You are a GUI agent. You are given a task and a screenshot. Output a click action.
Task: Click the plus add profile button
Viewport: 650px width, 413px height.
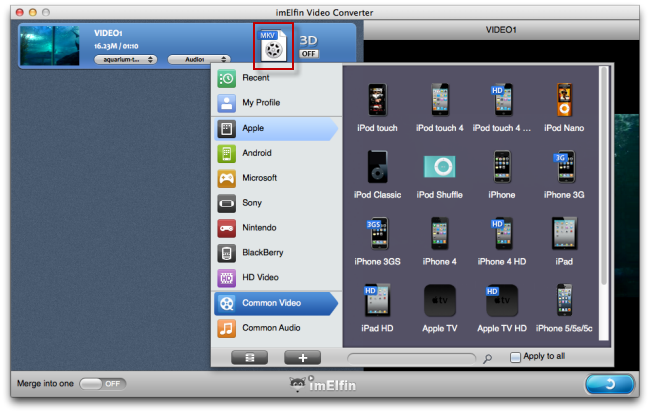coord(303,358)
